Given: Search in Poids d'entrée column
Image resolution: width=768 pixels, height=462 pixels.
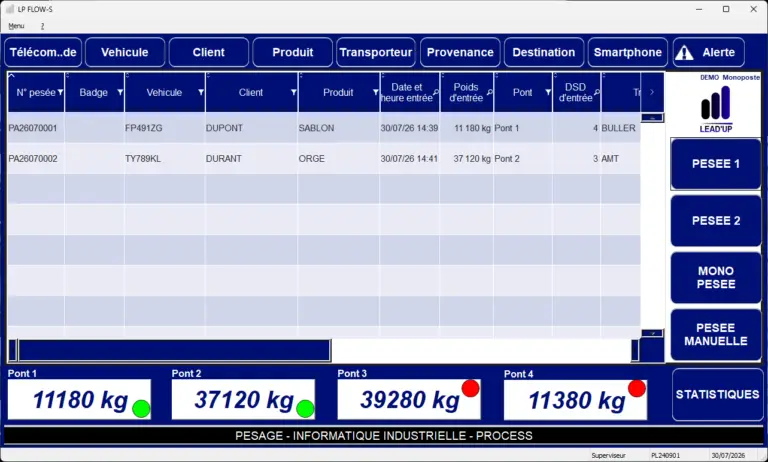Looking at the screenshot, I should point(490,93).
